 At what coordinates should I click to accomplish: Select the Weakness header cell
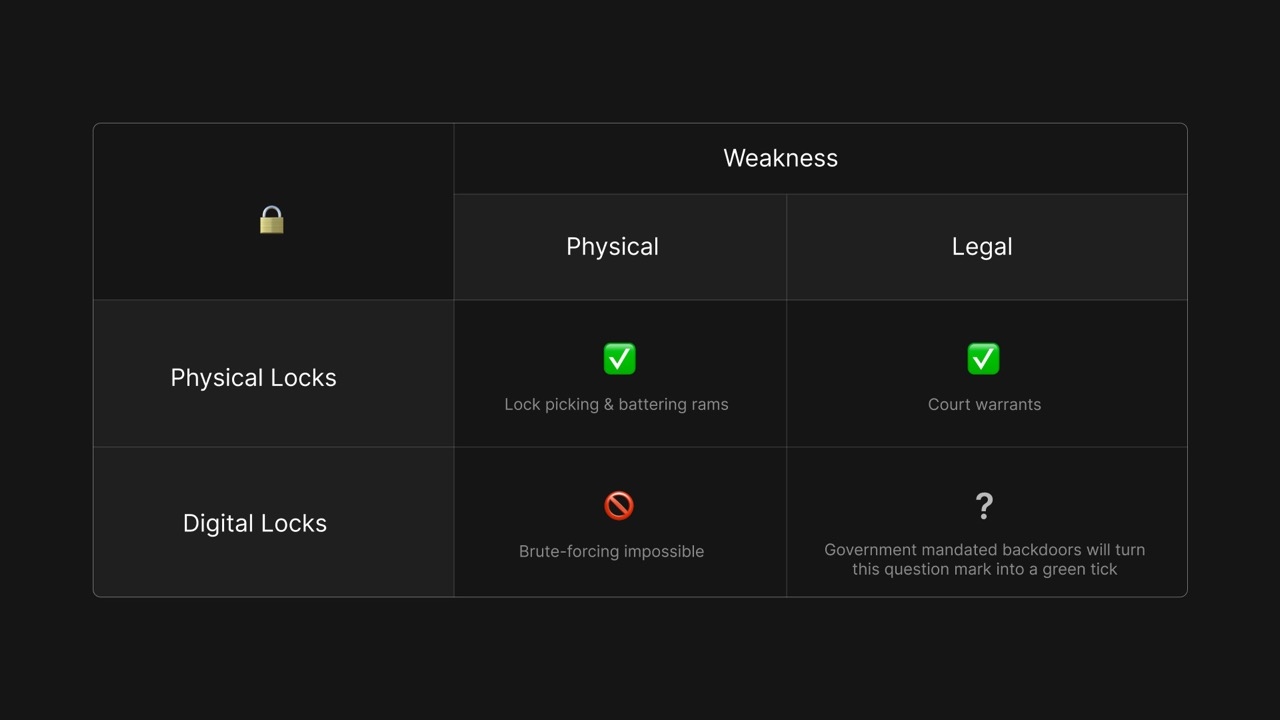(x=780, y=158)
